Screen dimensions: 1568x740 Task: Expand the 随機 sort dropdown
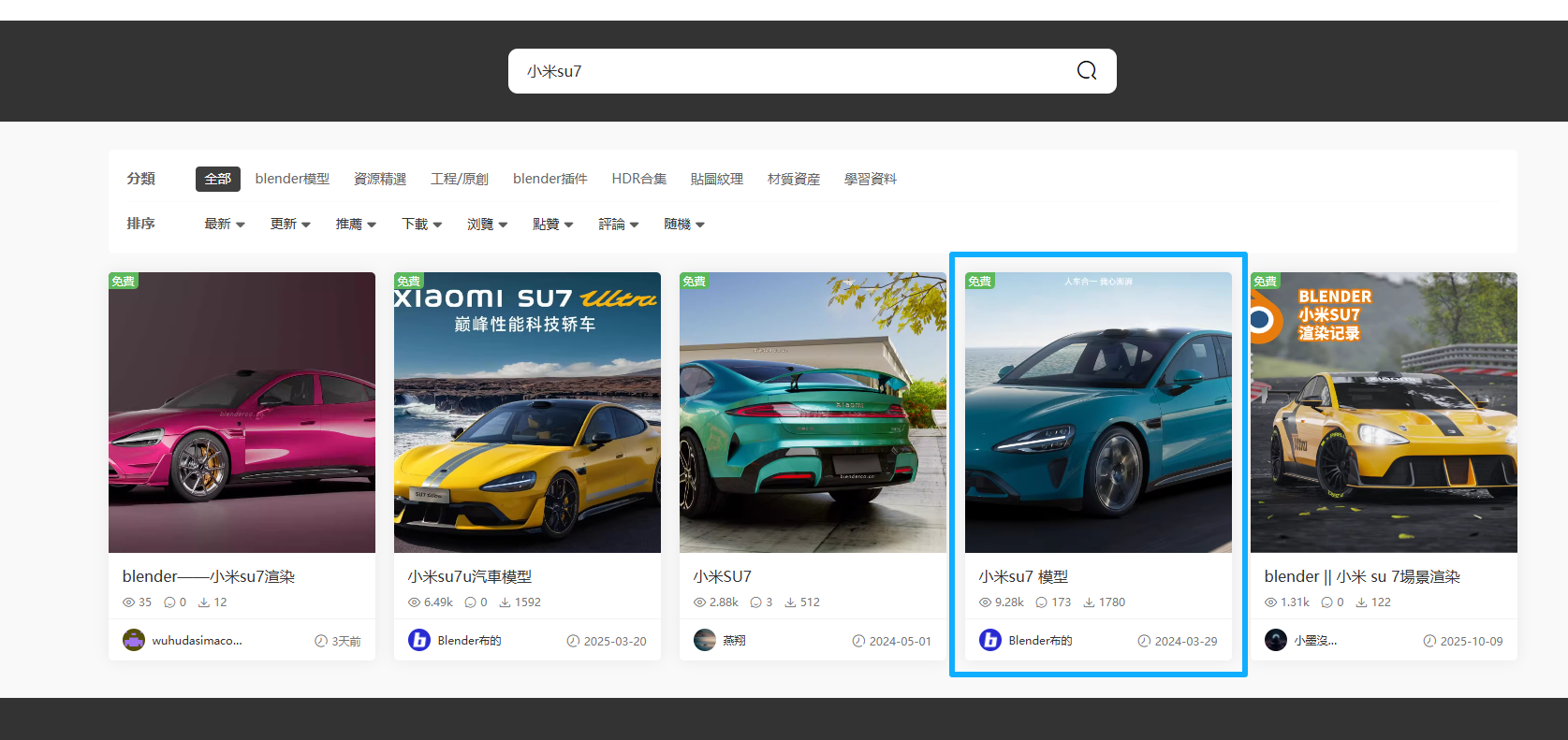[x=683, y=225]
